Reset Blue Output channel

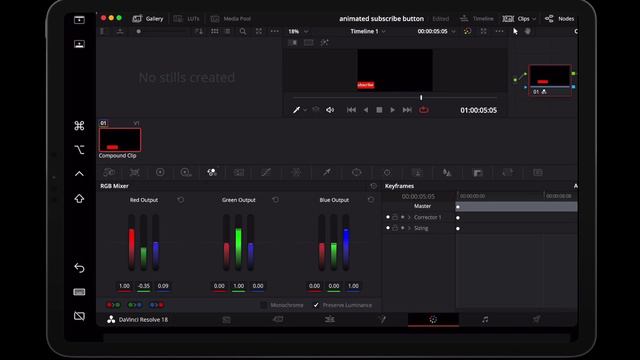point(371,200)
